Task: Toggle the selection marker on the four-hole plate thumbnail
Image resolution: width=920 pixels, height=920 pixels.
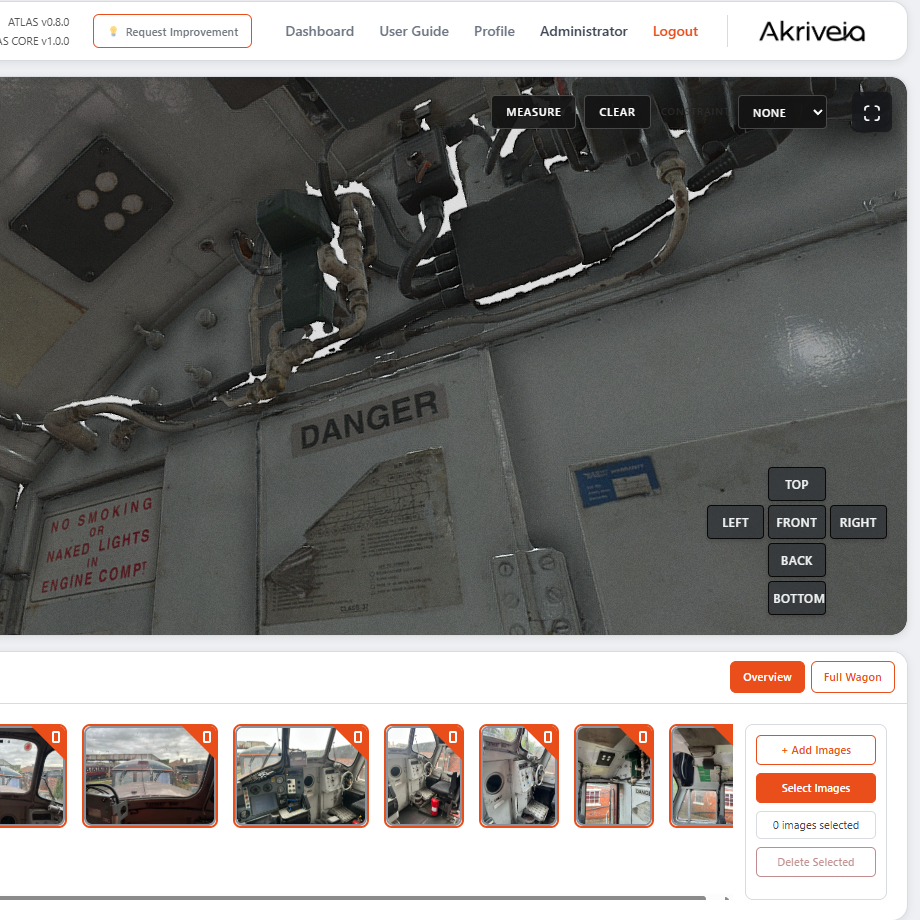Action: 643,736
